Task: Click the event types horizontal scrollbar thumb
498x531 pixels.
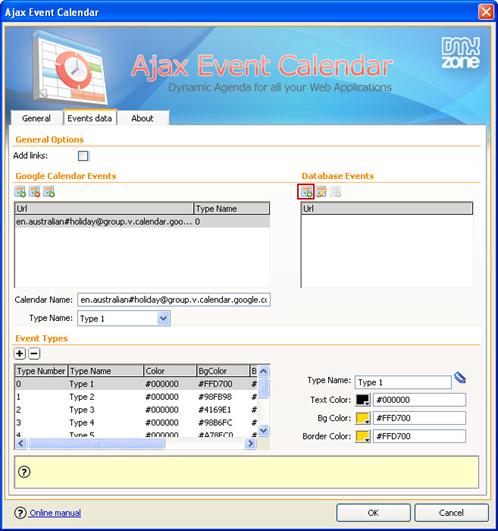Action: [97, 443]
